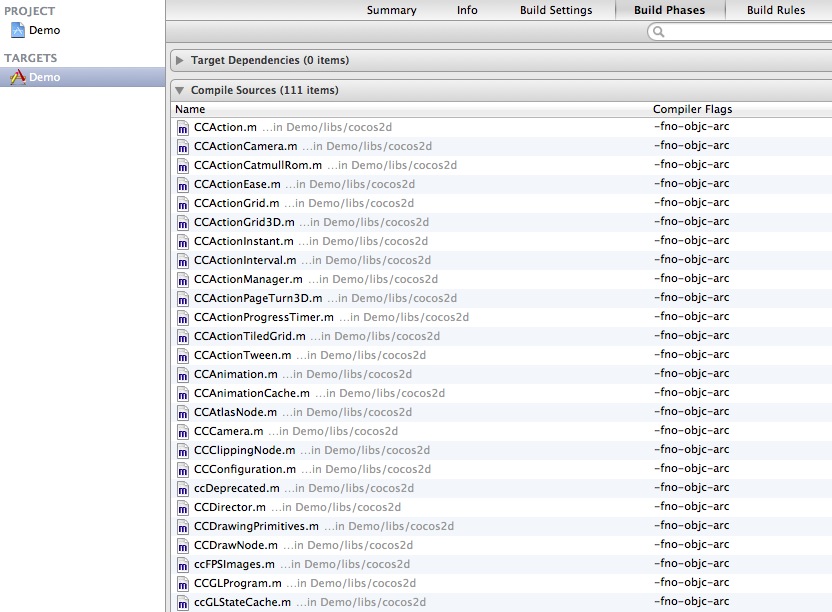This screenshot has width=832, height=612.
Task: Open the Info tab
Action: (x=467, y=10)
